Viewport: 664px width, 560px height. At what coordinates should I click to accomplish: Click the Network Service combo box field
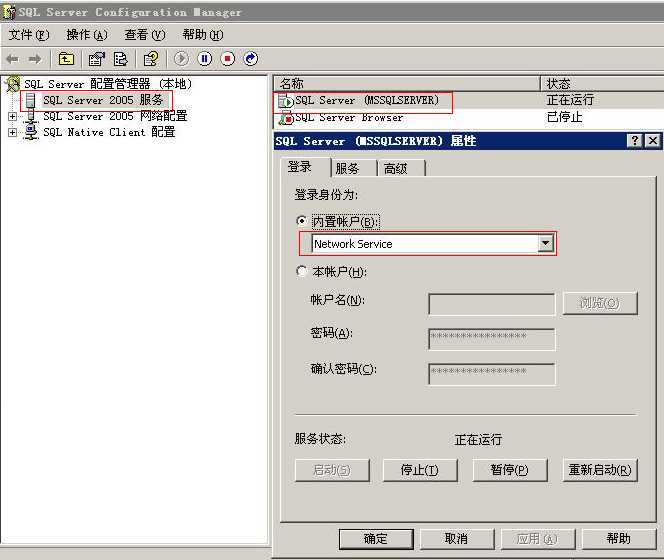point(432,244)
